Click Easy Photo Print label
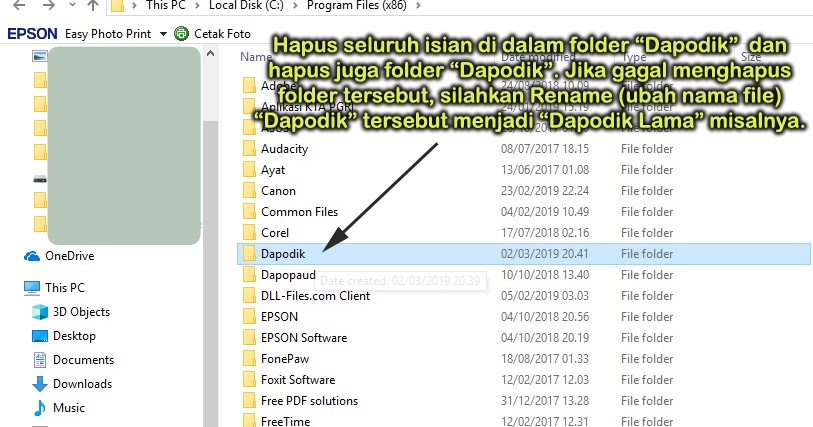 108,34
